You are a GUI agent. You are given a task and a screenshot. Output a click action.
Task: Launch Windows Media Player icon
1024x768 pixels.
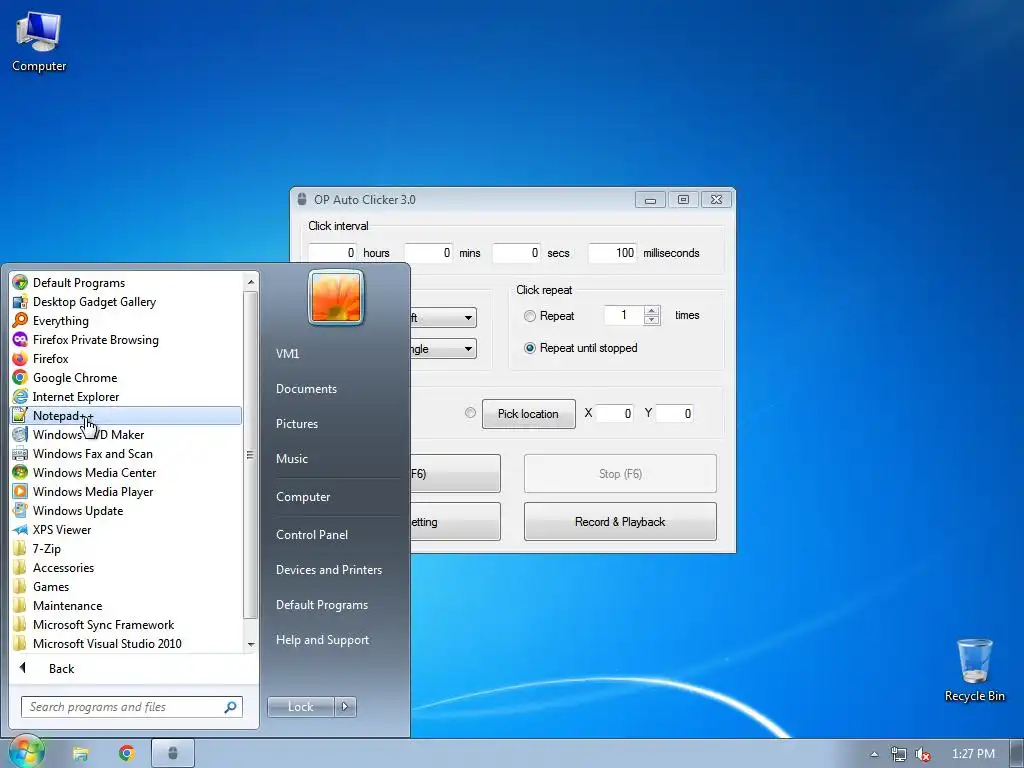(x=20, y=492)
